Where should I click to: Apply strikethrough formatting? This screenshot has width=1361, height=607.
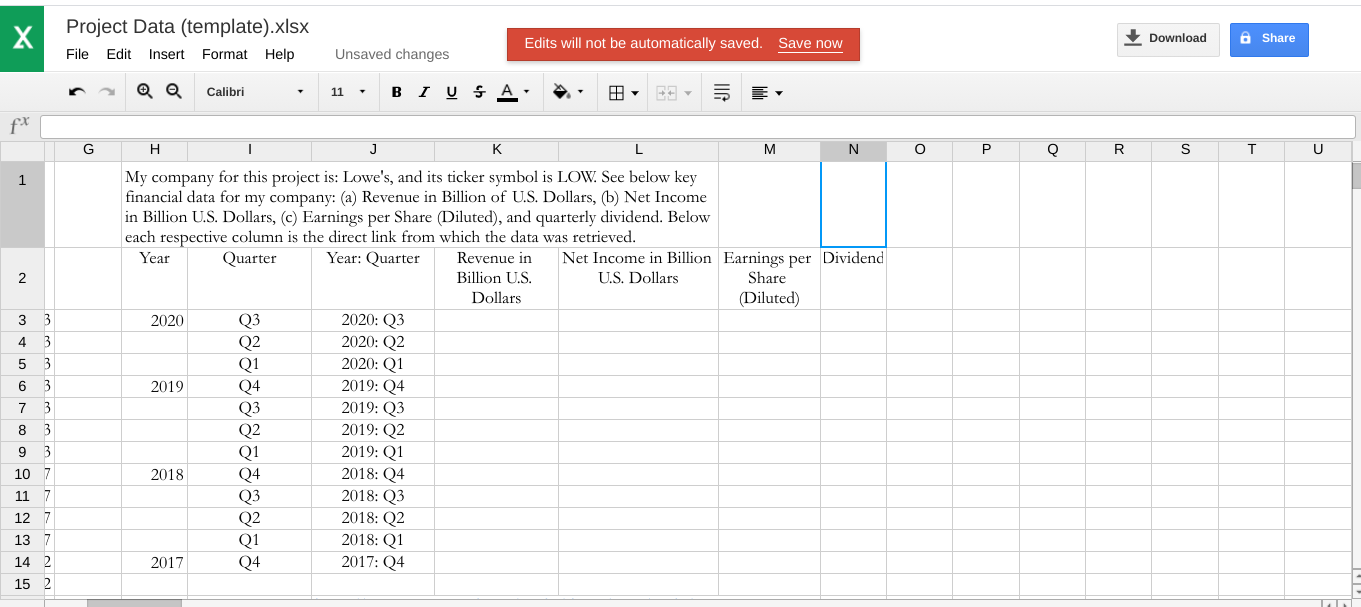pos(479,92)
